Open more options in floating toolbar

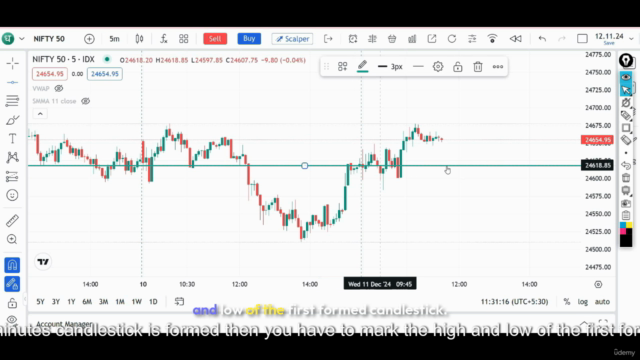[498, 67]
